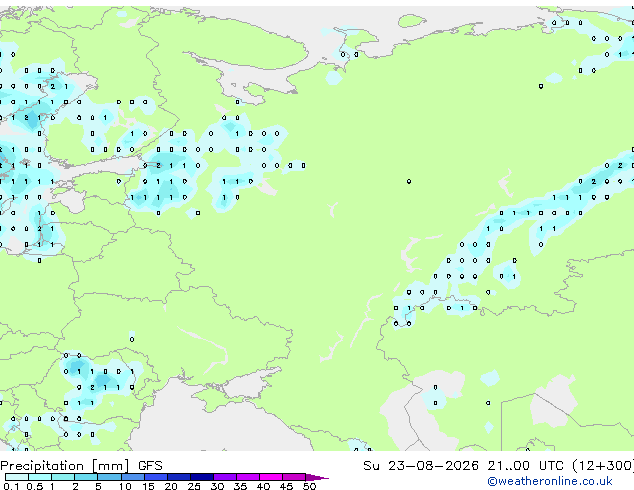The height and width of the screenshot is (490, 634).
Task: Pick the 40–45 mm magenta legend swatch
Action: tap(271, 477)
